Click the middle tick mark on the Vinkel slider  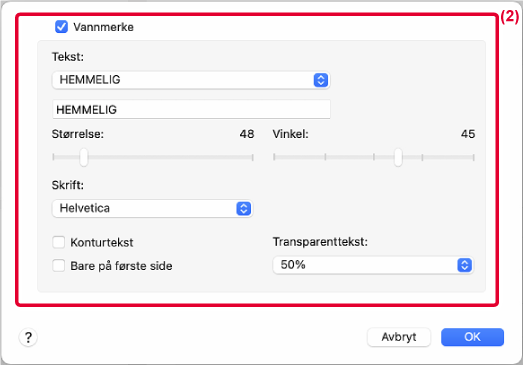(374, 157)
